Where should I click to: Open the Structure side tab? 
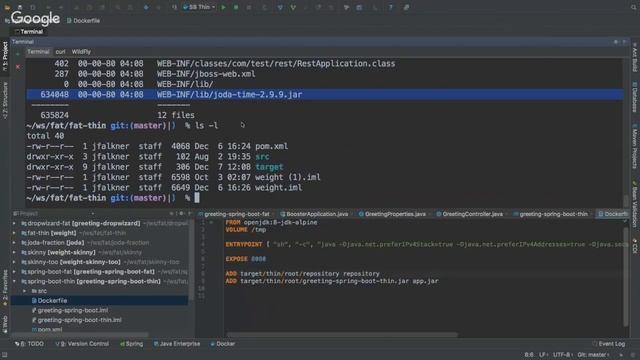pyautogui.click(x=5, y=100)
